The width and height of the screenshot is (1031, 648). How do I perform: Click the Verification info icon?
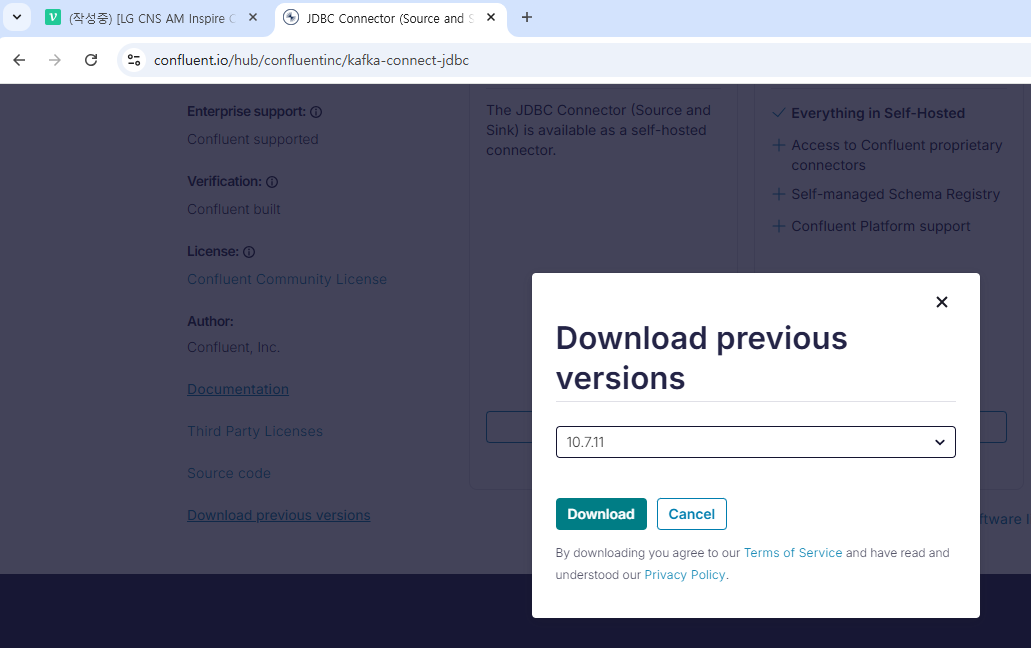click(272, 182)
